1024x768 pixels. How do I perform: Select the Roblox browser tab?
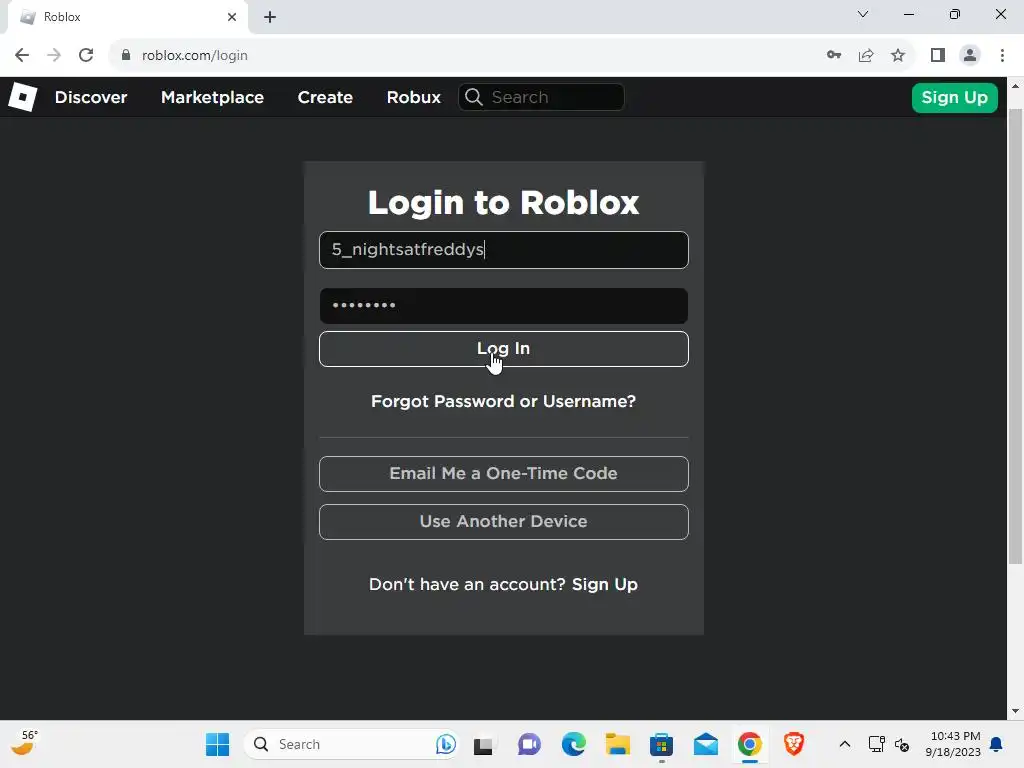[127, 18]
